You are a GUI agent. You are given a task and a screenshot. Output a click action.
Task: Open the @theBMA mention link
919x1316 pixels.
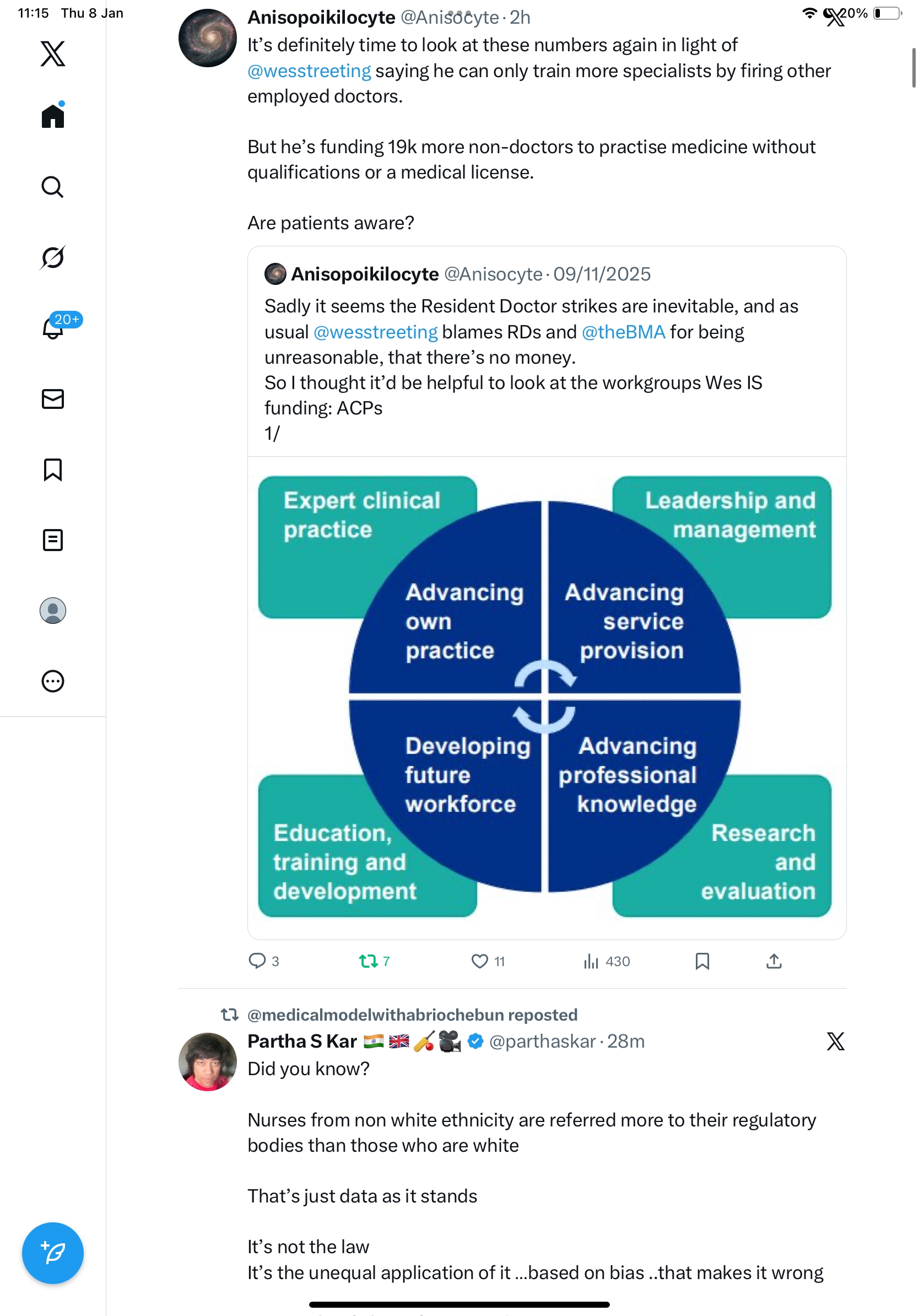coord(623,332)
